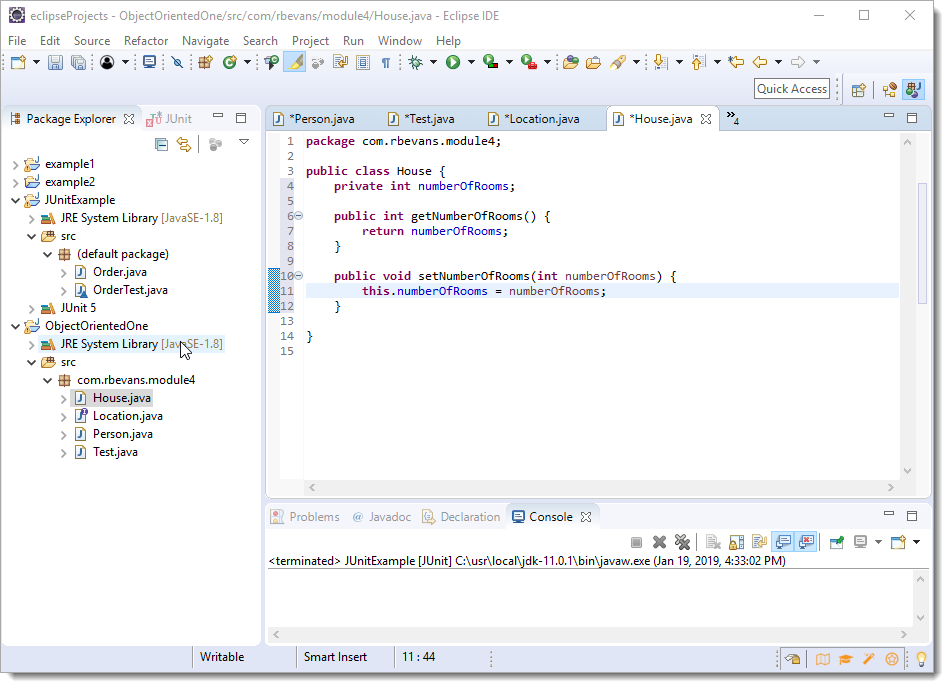Toggle Scroll Lock in Console toolbar
This screenshot has width=949, height=688.
tap(737, 542)
